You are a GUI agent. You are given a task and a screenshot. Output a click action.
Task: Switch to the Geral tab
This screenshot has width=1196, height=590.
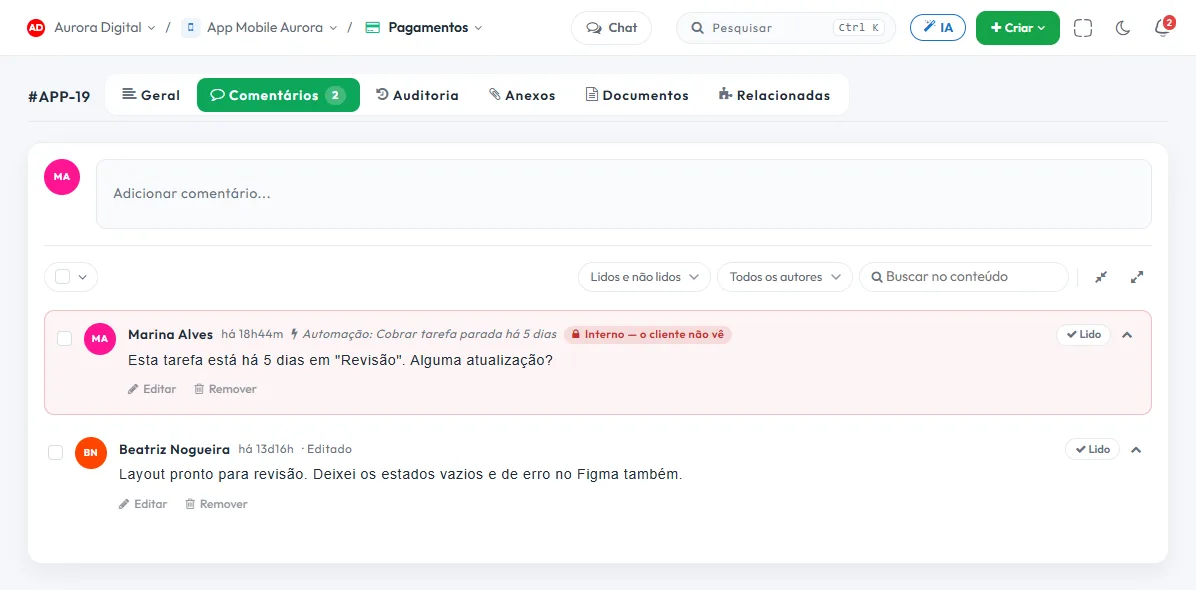[151, 95]
